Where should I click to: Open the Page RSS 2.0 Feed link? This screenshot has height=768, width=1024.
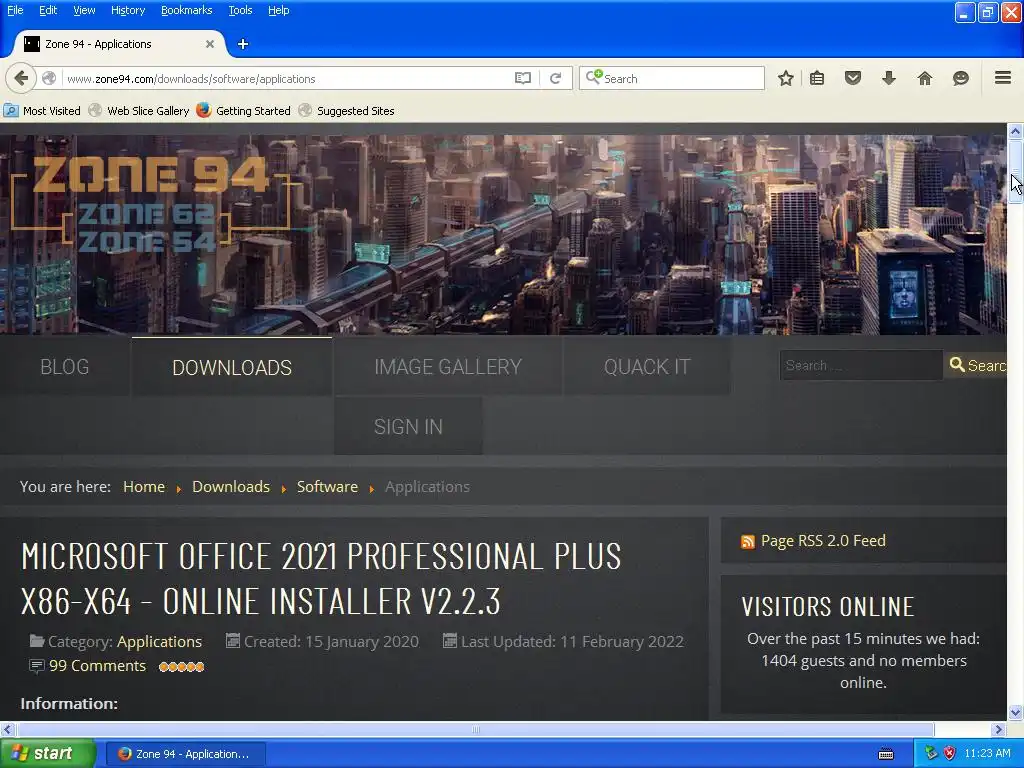[x=823, y=541]
